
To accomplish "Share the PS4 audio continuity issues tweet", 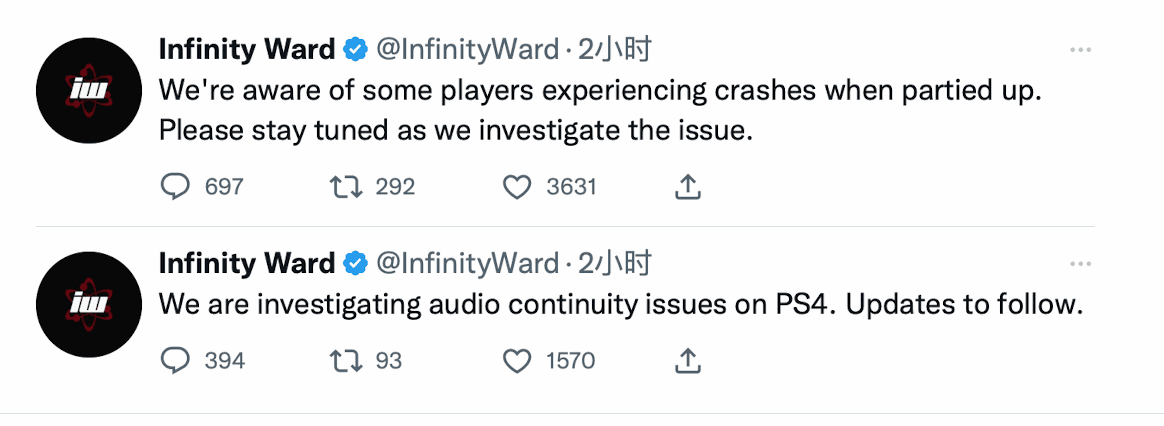I will 688,361.
